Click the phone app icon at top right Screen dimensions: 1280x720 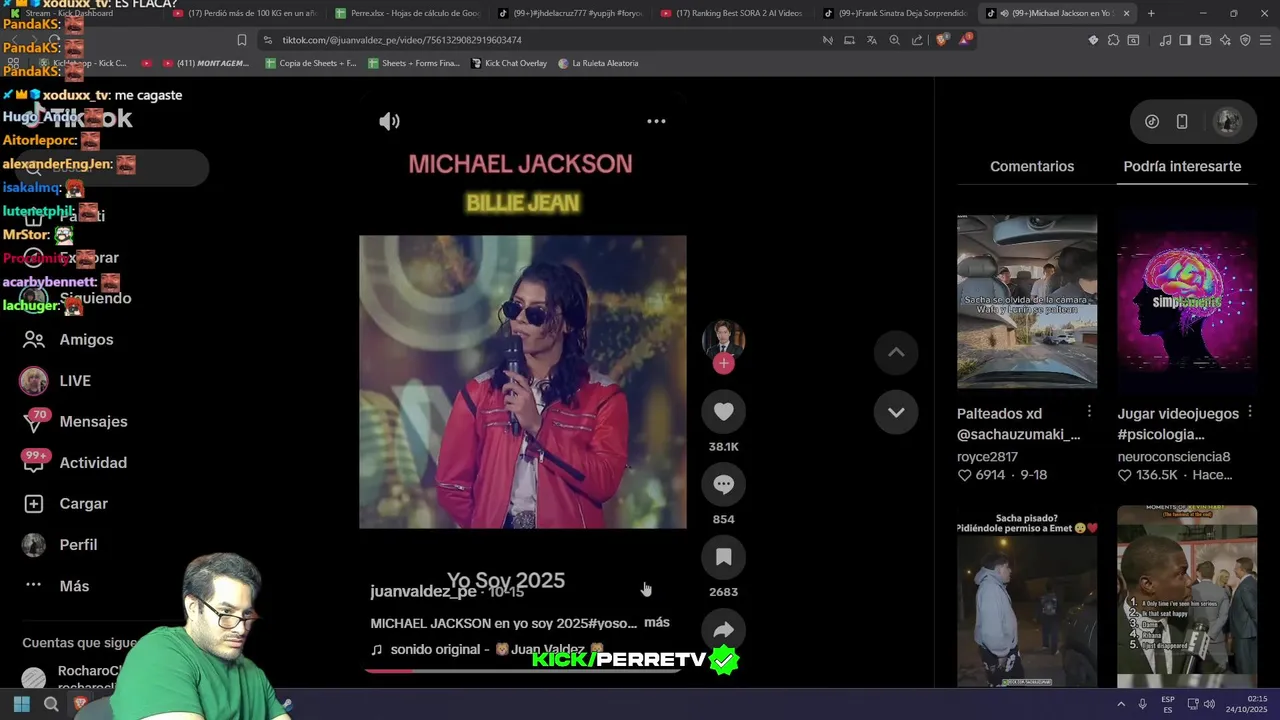tap(1182, 122)
